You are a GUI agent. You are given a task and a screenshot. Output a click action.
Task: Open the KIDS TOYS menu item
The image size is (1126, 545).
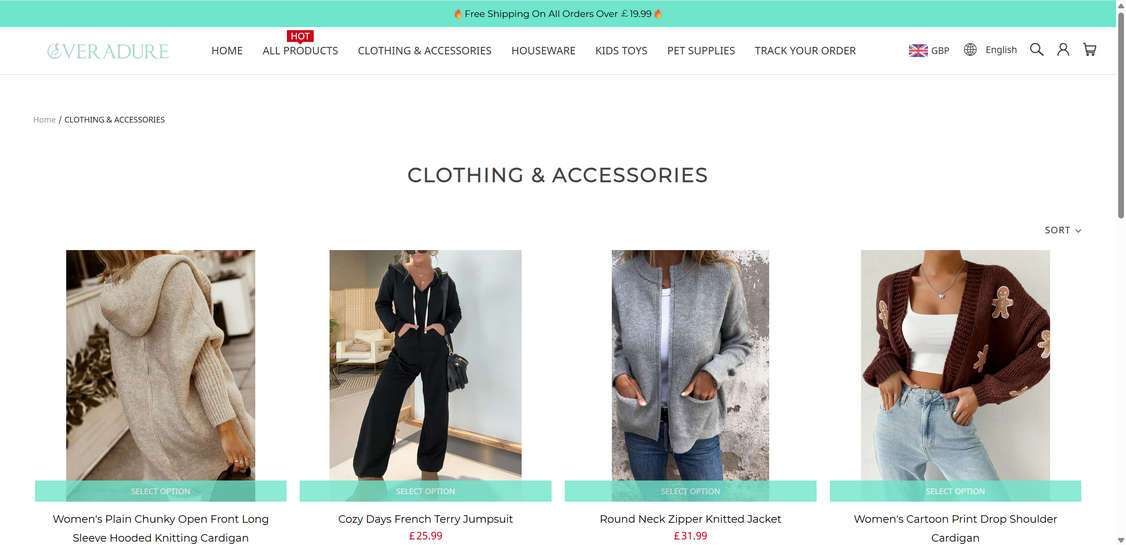[621, 50]
